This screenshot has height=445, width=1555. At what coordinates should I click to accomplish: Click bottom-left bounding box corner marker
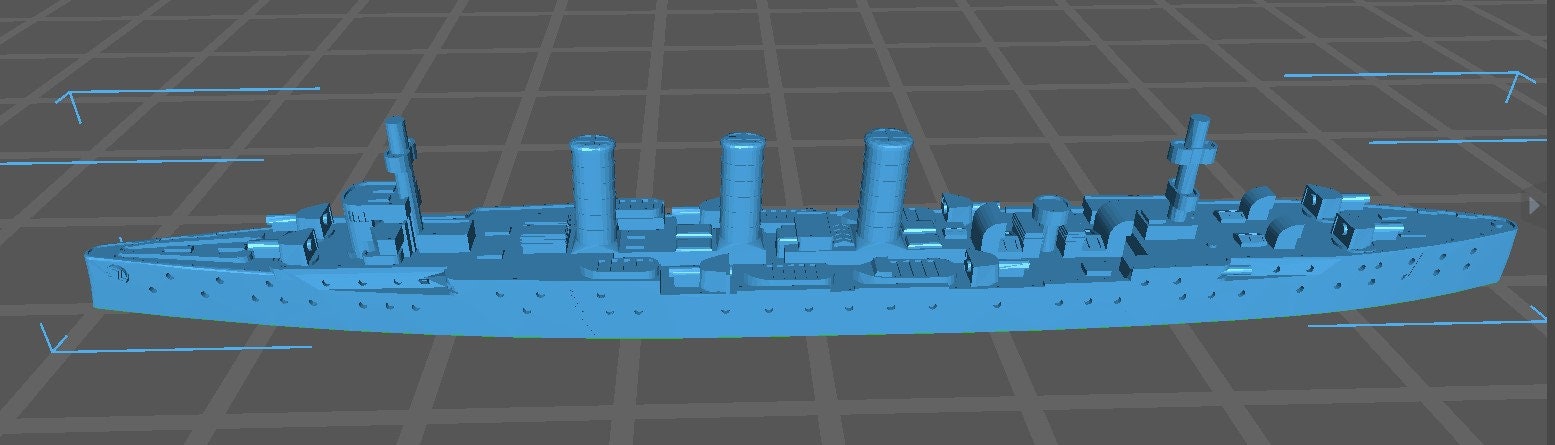pyautogui.click(x=50, y=340)
